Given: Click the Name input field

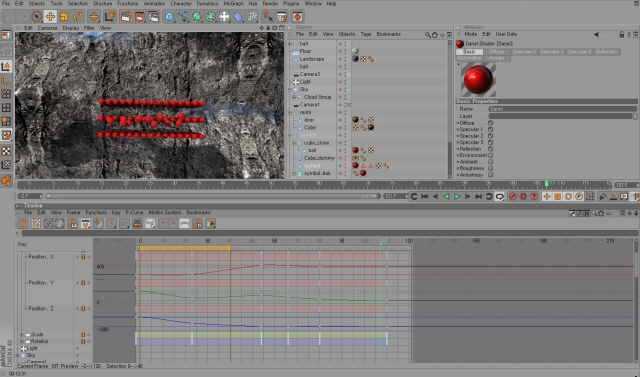Looking at the screenshot, I should tap(562, 109).
